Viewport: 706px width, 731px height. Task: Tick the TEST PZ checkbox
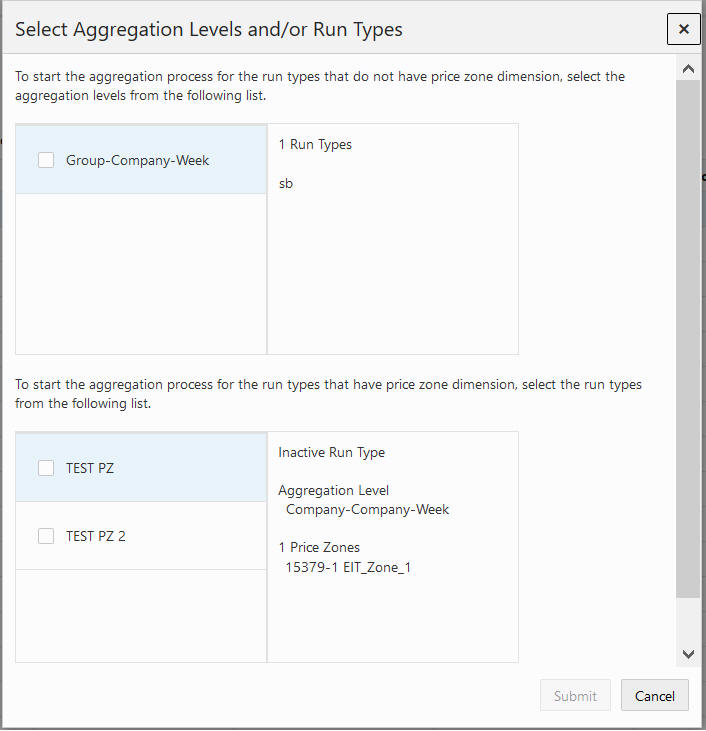pos(46,468)
